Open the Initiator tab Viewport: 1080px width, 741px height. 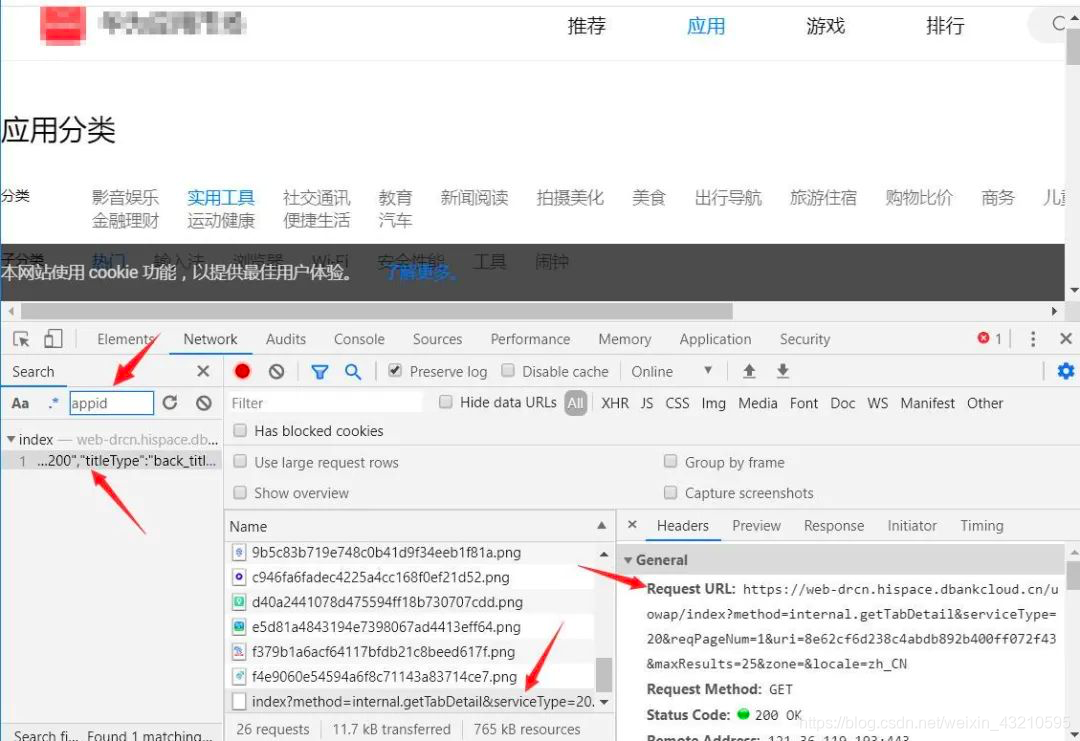click(912, 525)
